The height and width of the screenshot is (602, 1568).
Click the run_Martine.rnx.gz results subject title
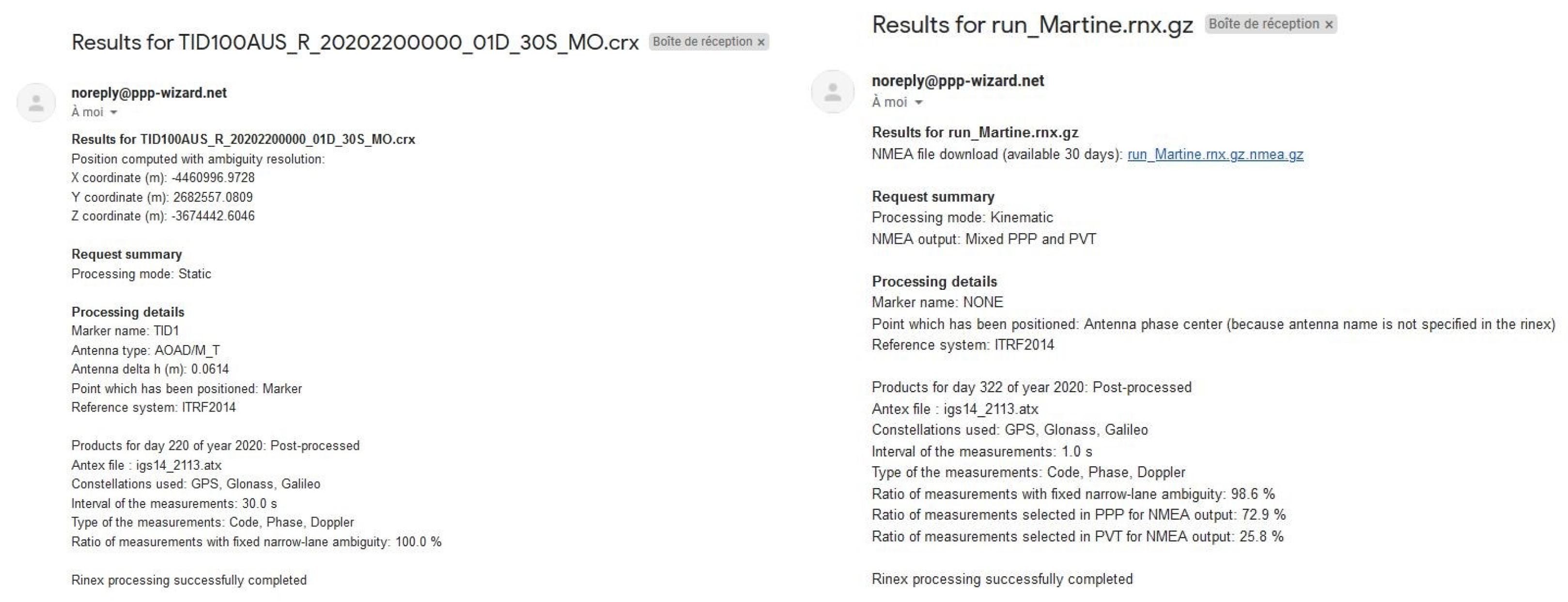point(1032,25)
